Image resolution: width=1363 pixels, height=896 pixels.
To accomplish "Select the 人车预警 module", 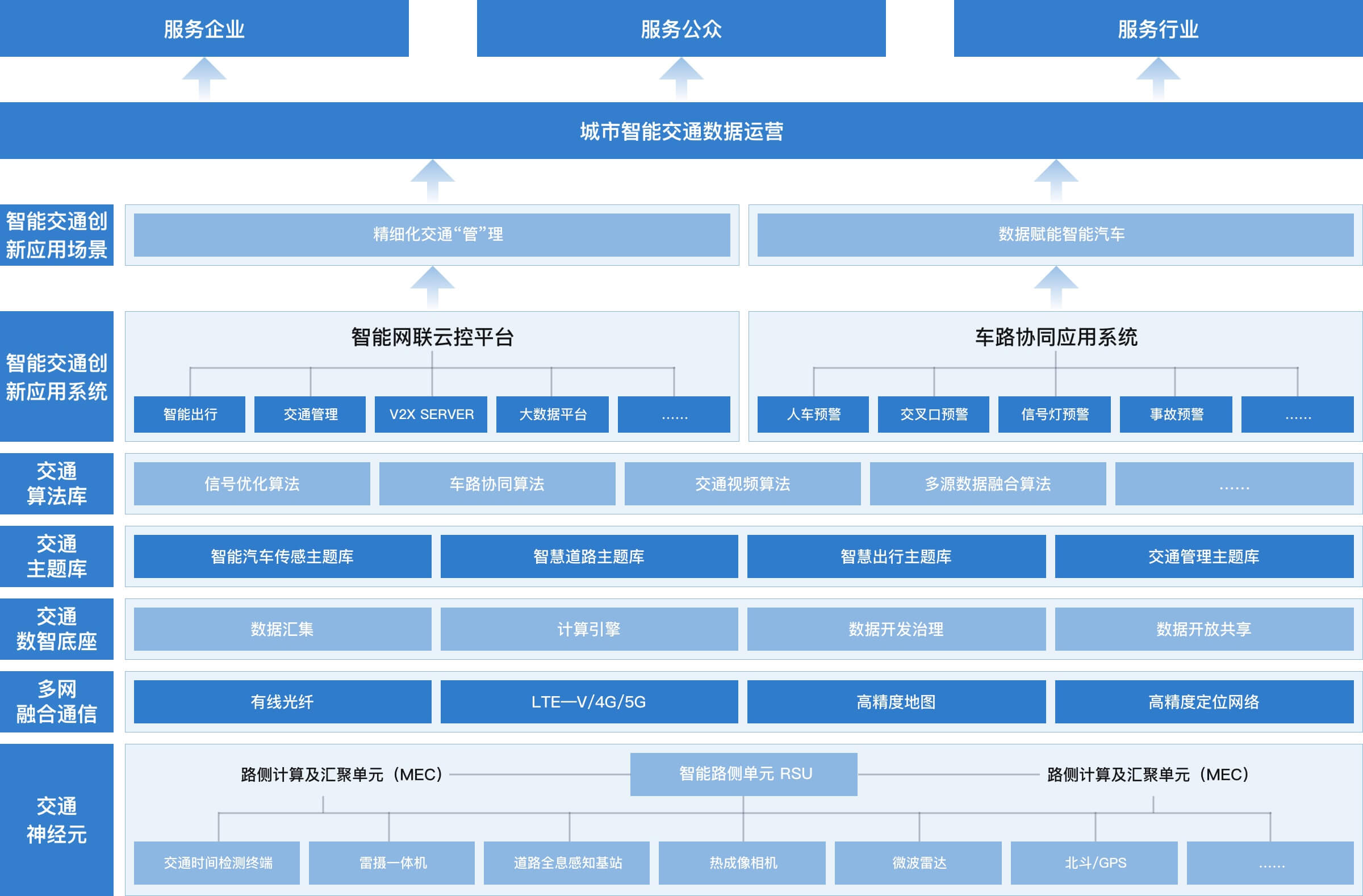I will pyautogui.click(x=813, y=414).
